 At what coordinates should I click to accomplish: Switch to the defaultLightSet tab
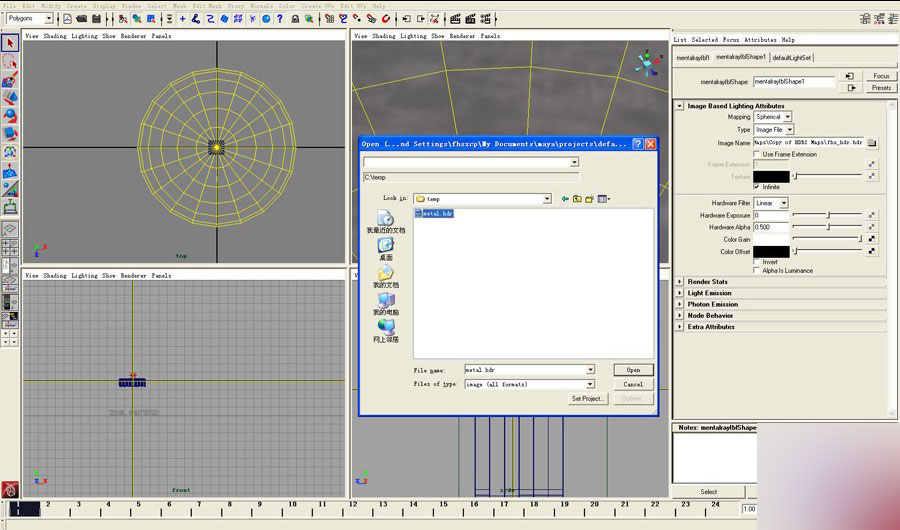(793, 57)
